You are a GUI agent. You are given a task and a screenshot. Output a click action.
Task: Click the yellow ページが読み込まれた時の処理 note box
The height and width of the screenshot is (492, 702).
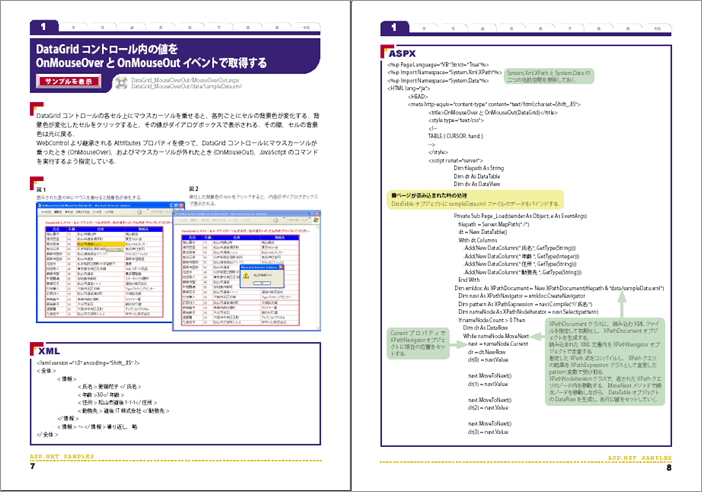click(x=475, y=200)
